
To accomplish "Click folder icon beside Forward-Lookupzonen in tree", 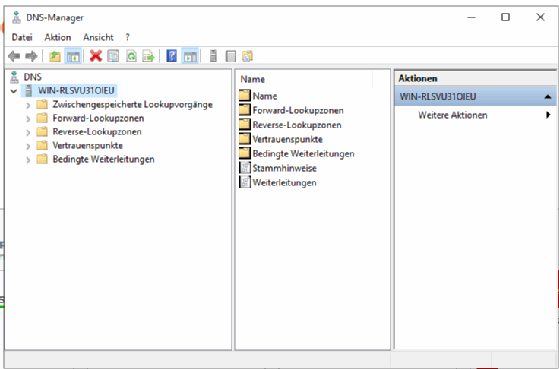I will click(x=42, y=118).
